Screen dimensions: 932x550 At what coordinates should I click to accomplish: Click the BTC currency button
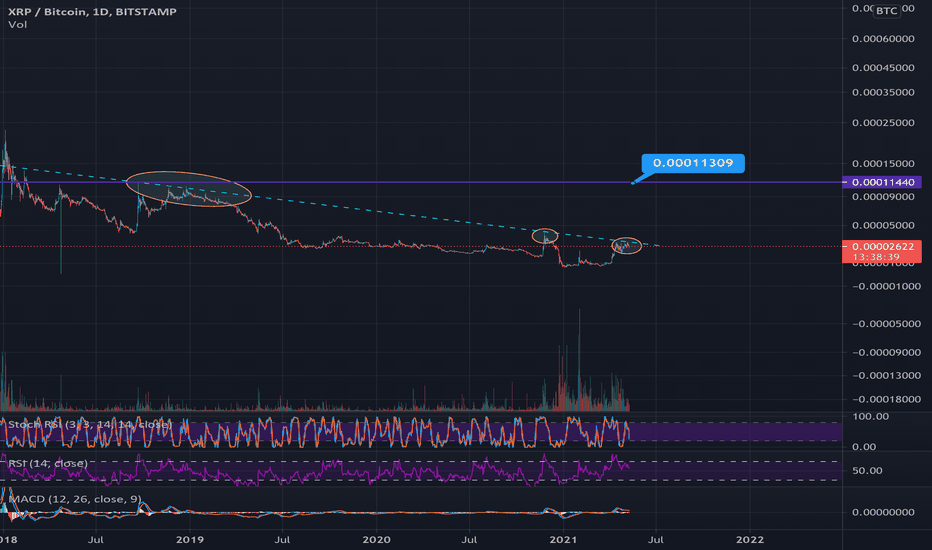click(x=886, y=11)
